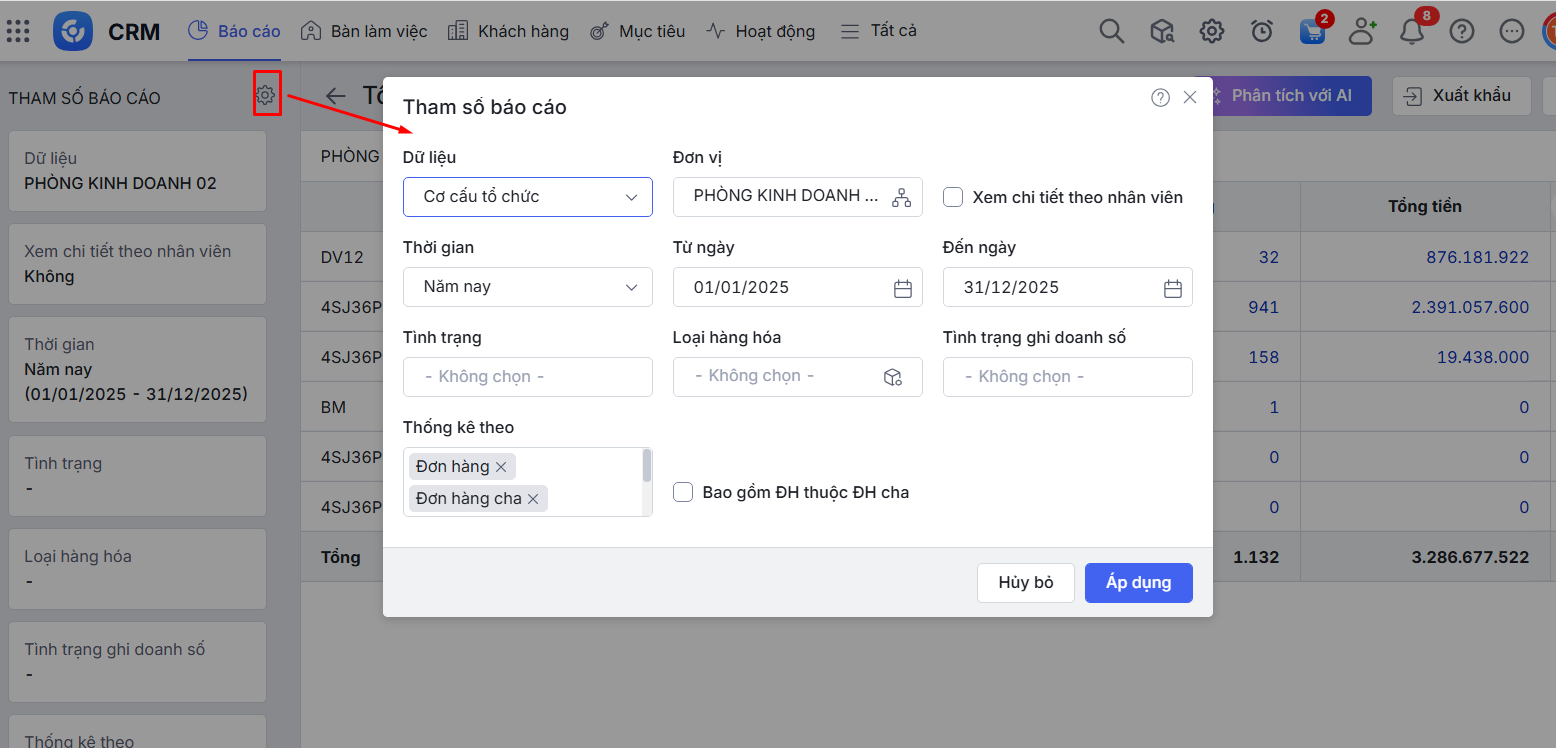Switch to the Mục tiêu tab
The width and height of the screenshot is (1556, 748).
click(x=638, y=31)
